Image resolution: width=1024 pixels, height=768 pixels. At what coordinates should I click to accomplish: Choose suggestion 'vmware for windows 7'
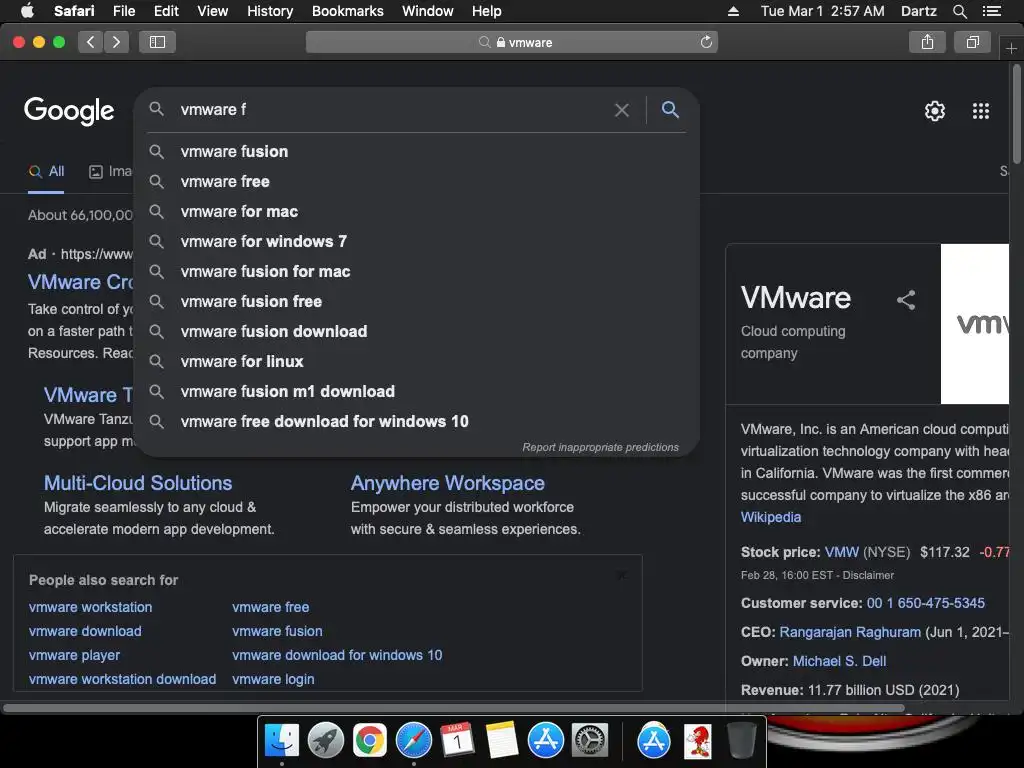point(416,242)
